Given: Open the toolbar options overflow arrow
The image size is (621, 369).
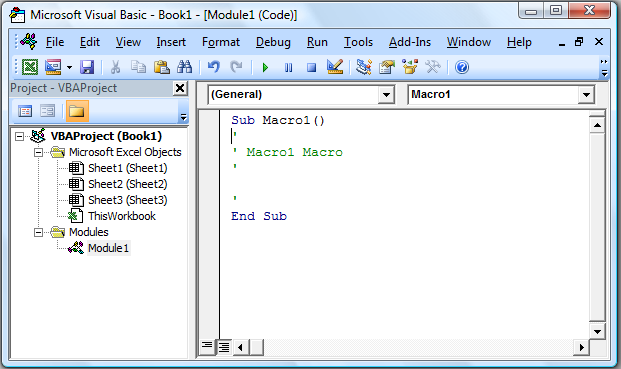Looking at the screenshot, I should (604, 67).
